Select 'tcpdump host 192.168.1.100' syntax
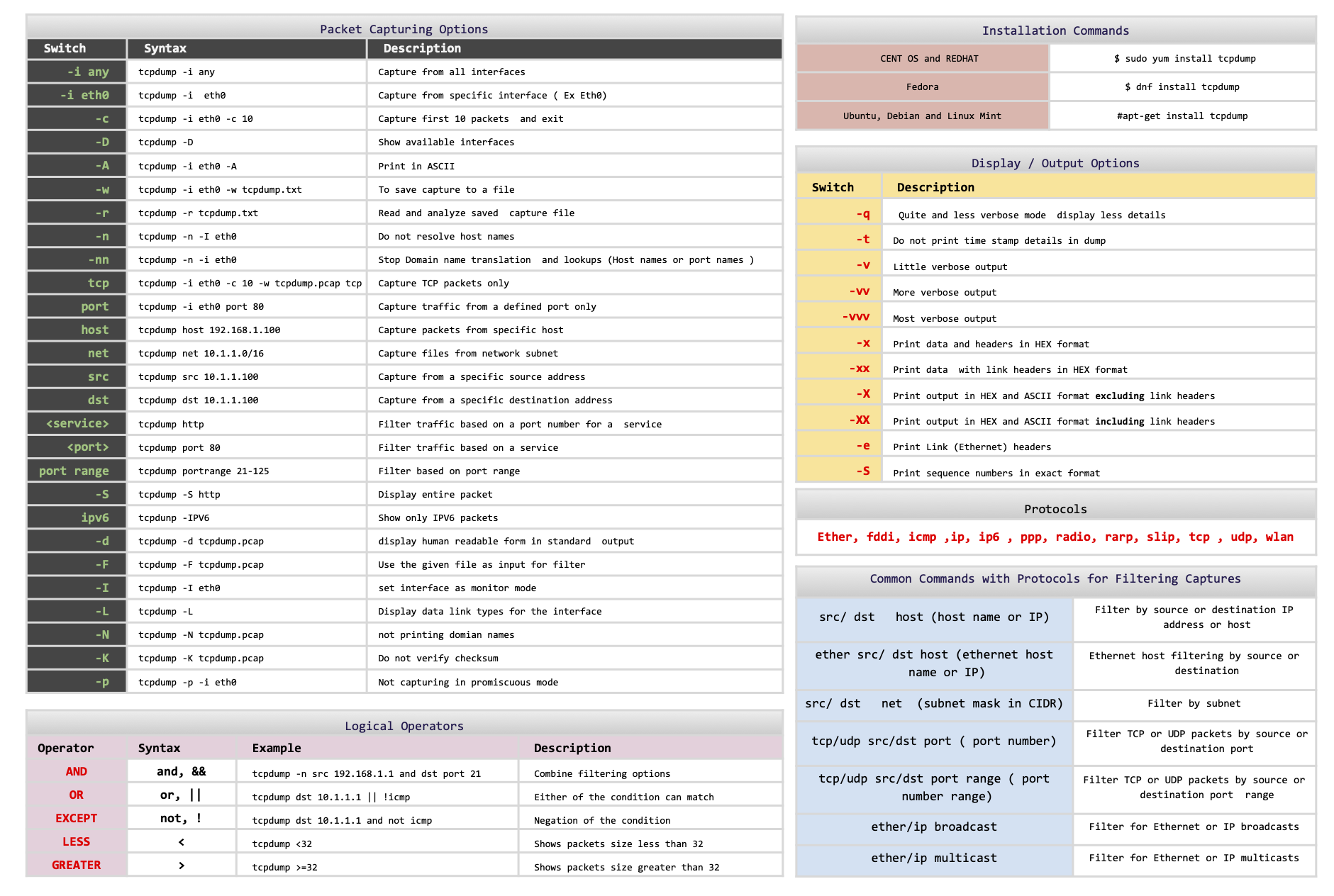Image resolution: width=1334 pixels, height=896 pixels. coord(209,330)
